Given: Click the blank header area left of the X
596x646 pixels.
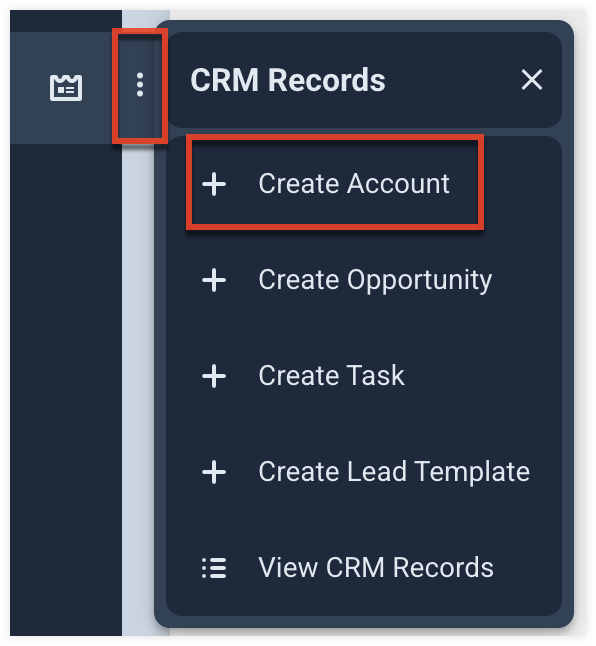Looking at the screenshot, I should point(452,80).
